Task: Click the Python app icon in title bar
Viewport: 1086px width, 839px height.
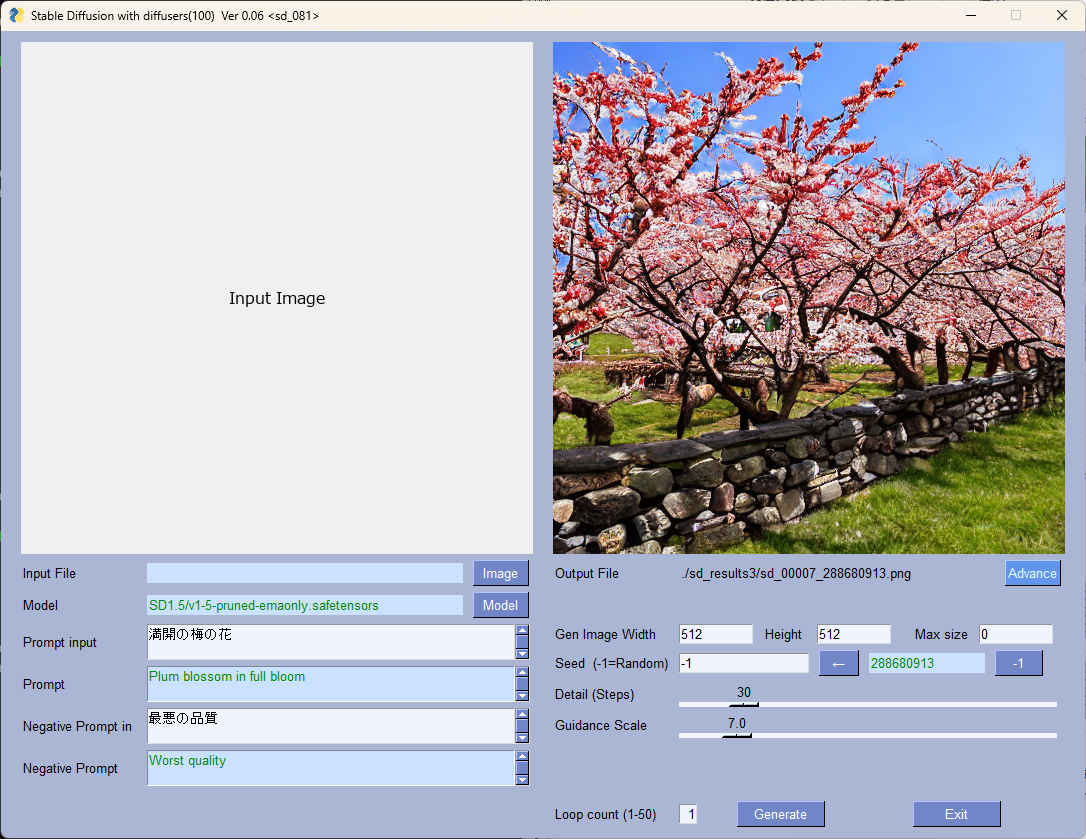Action: click(16, 15)
